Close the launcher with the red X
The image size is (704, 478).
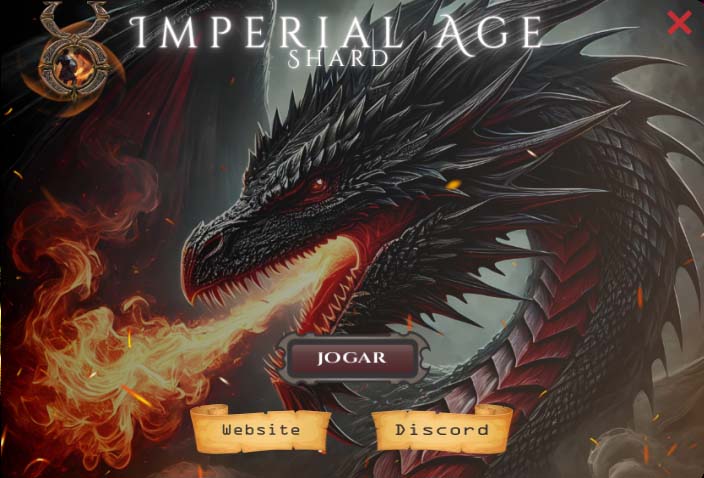tap(679, 23)
